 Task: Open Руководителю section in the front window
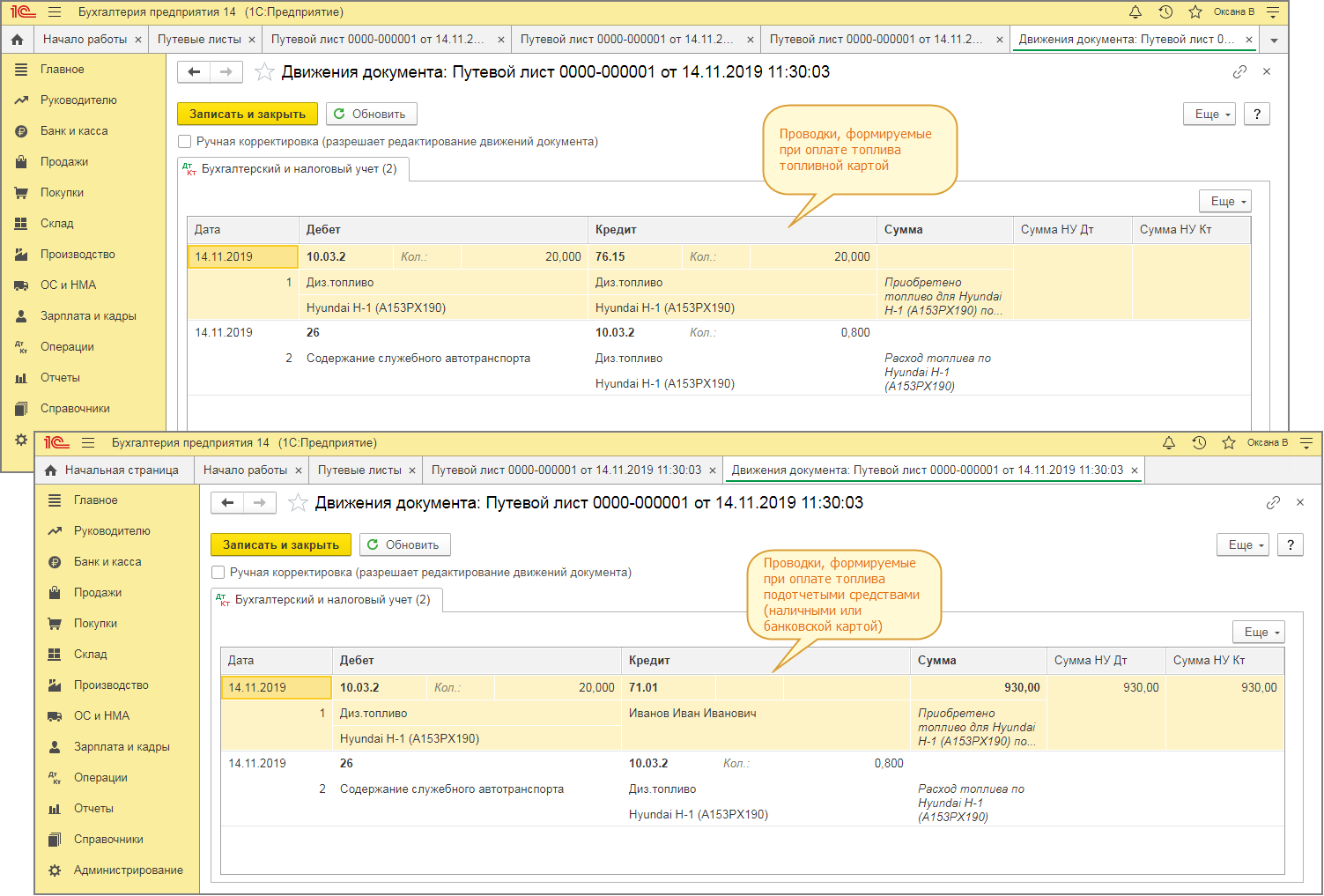(x=100, y=530)
